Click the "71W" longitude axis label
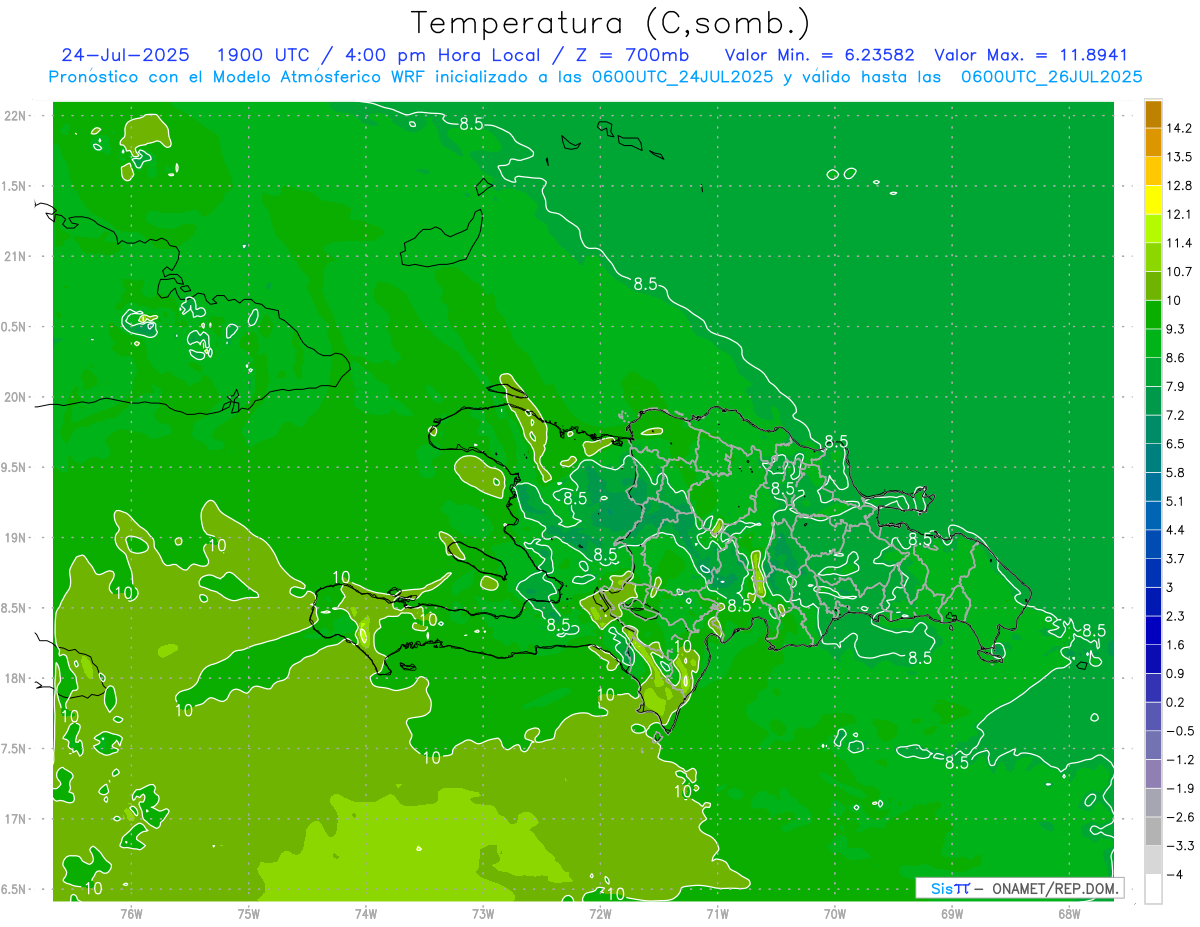The image size is (1200, 927). 717,914
